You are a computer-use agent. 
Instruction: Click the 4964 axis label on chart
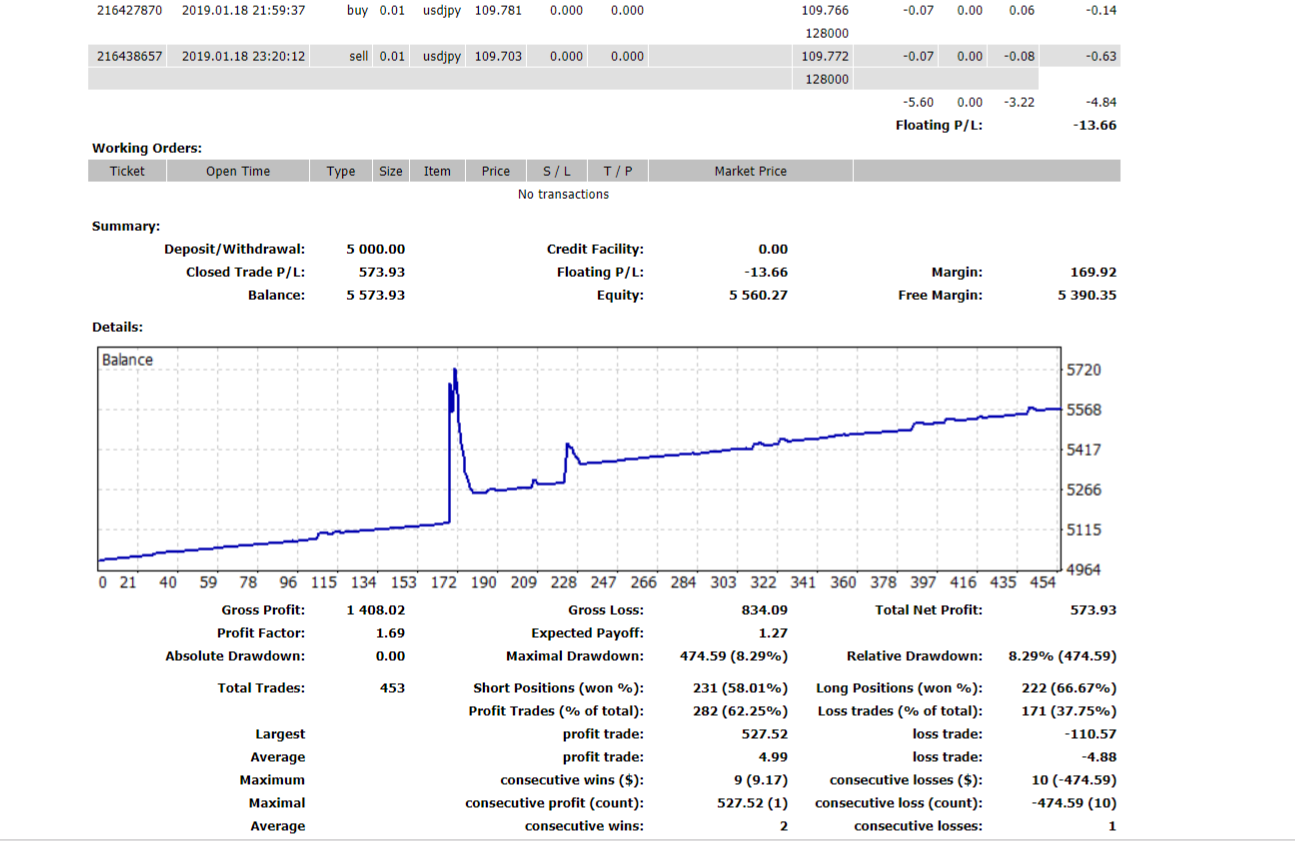1084,569
